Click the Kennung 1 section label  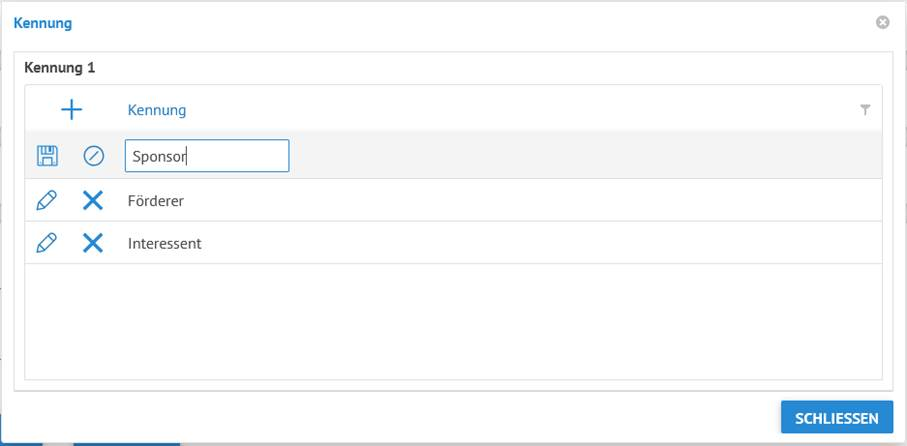tap(59, 68)
